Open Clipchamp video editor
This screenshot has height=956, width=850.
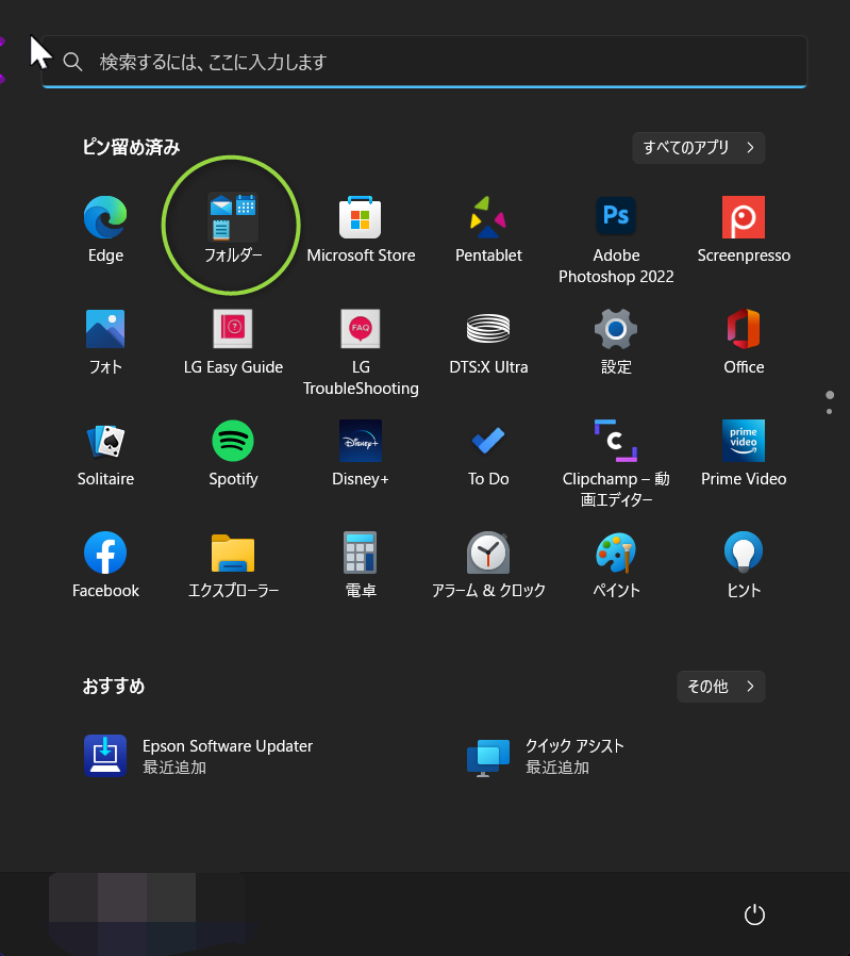616,464
